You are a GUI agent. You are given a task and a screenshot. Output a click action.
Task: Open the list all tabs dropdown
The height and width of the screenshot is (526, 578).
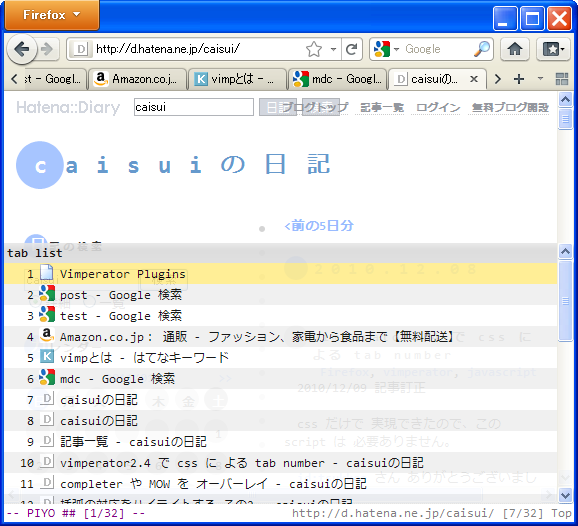(x=540, y=79)
